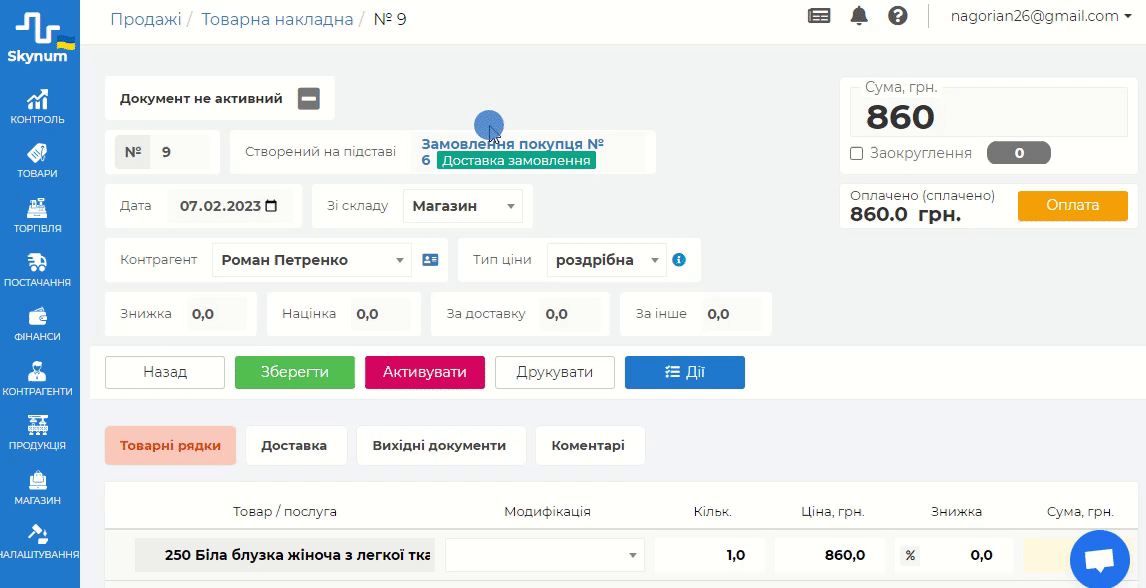Click the orange Оплата button
Image resolution: width=1146 pixels, height=588 pixels.
pos(1072,205)
